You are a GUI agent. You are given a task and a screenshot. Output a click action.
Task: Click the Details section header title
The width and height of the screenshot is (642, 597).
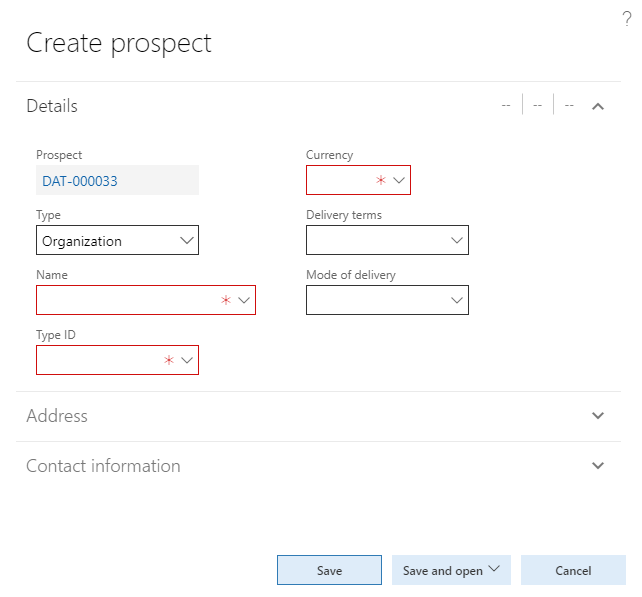click(x=52, y=106)
